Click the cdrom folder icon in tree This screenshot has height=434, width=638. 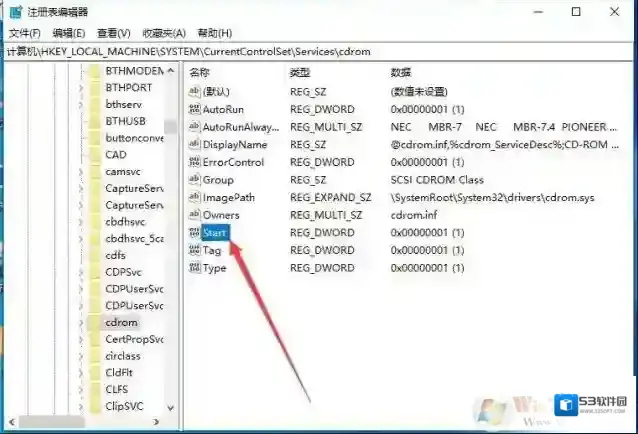click(x=94, y=323)
